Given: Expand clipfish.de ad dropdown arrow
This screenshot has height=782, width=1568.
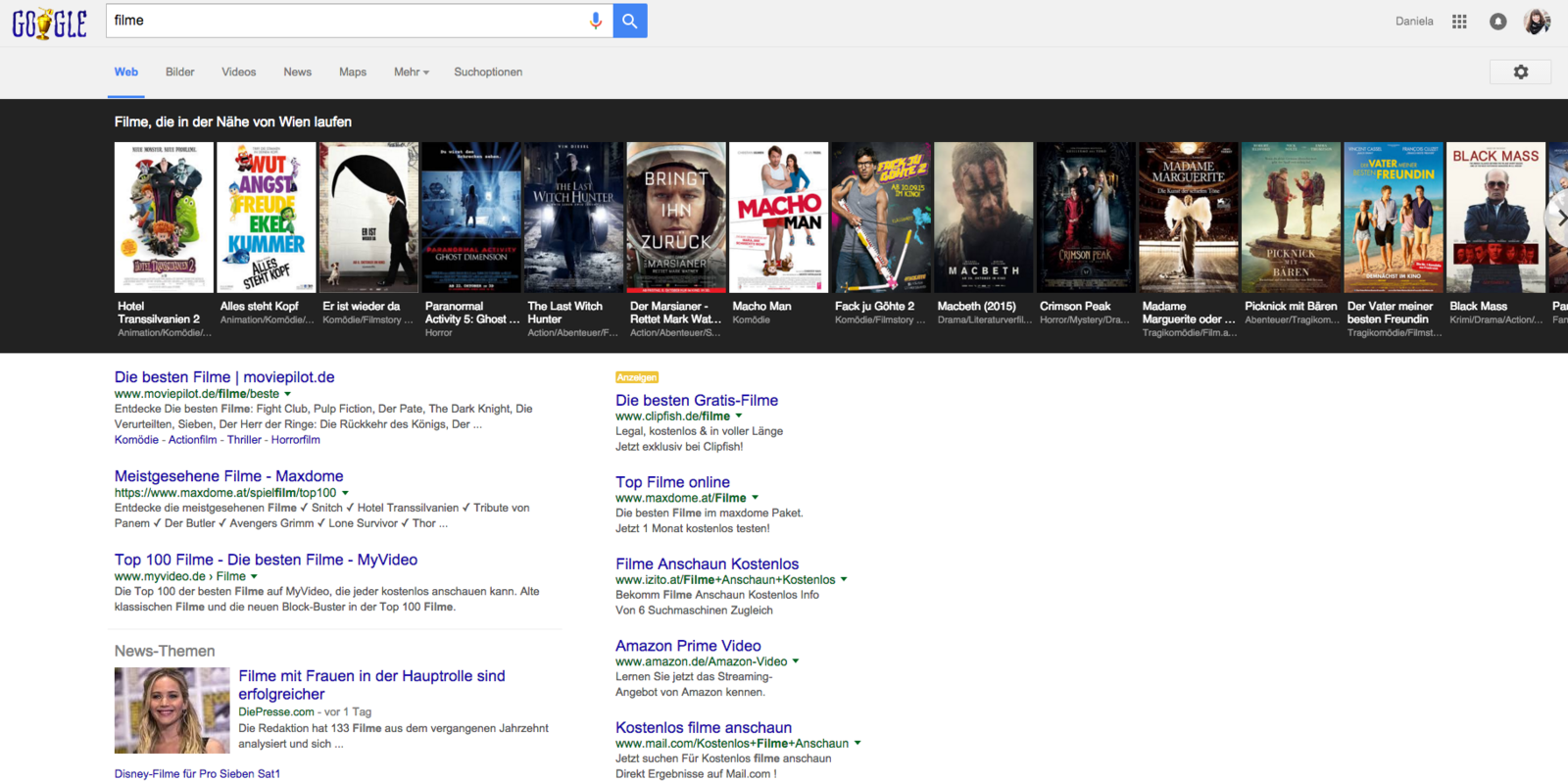Looking at the screenshot, I should click(x=739, y=416).
